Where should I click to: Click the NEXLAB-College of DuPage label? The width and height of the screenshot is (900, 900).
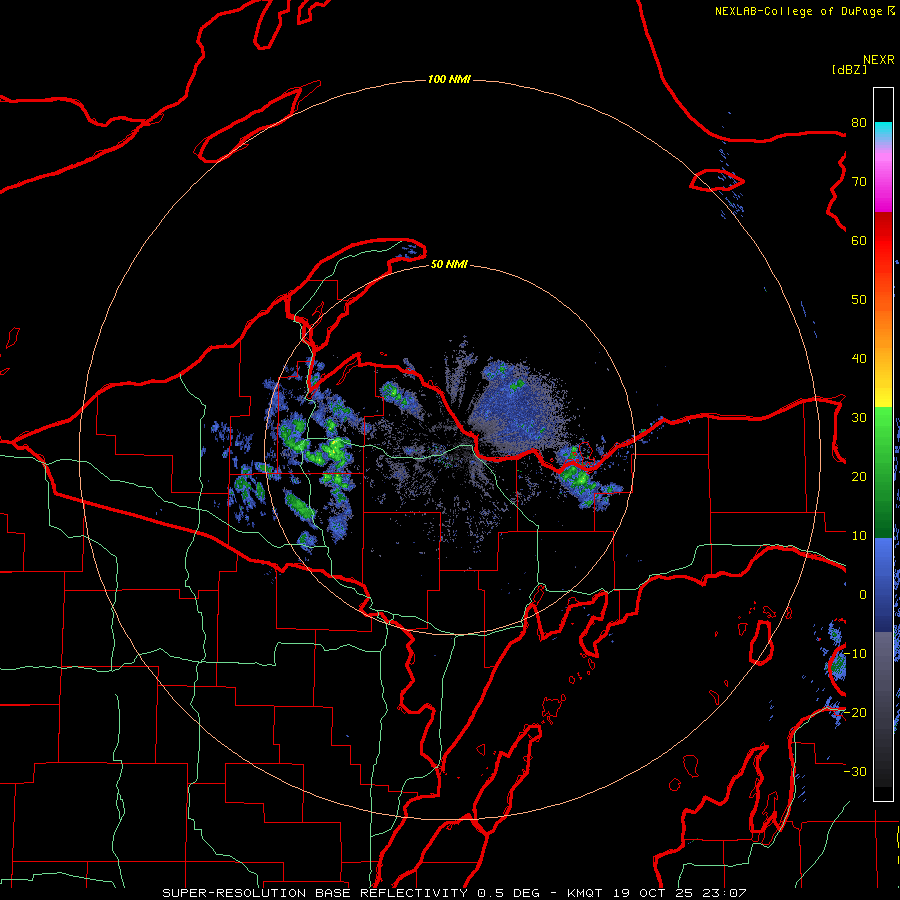click(x=804, y=11)
